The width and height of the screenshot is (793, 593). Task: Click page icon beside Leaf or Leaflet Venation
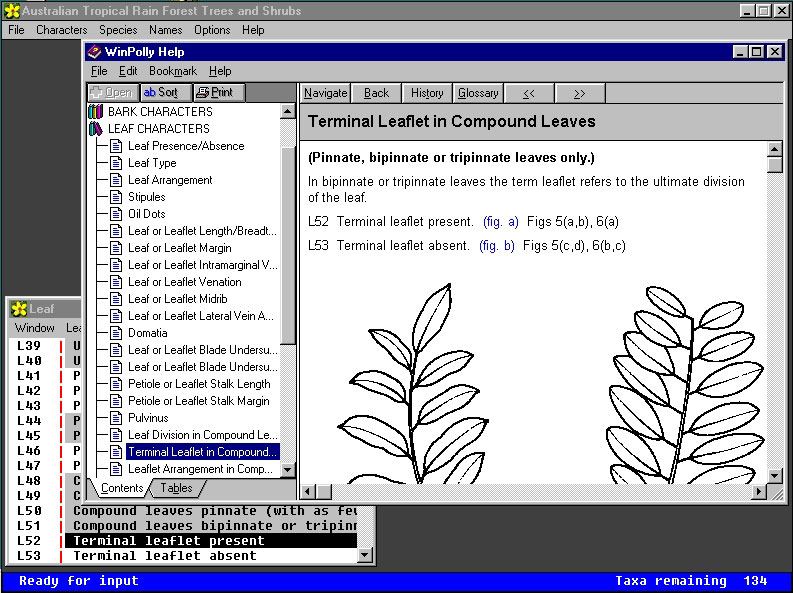click(x=116, y=282)
